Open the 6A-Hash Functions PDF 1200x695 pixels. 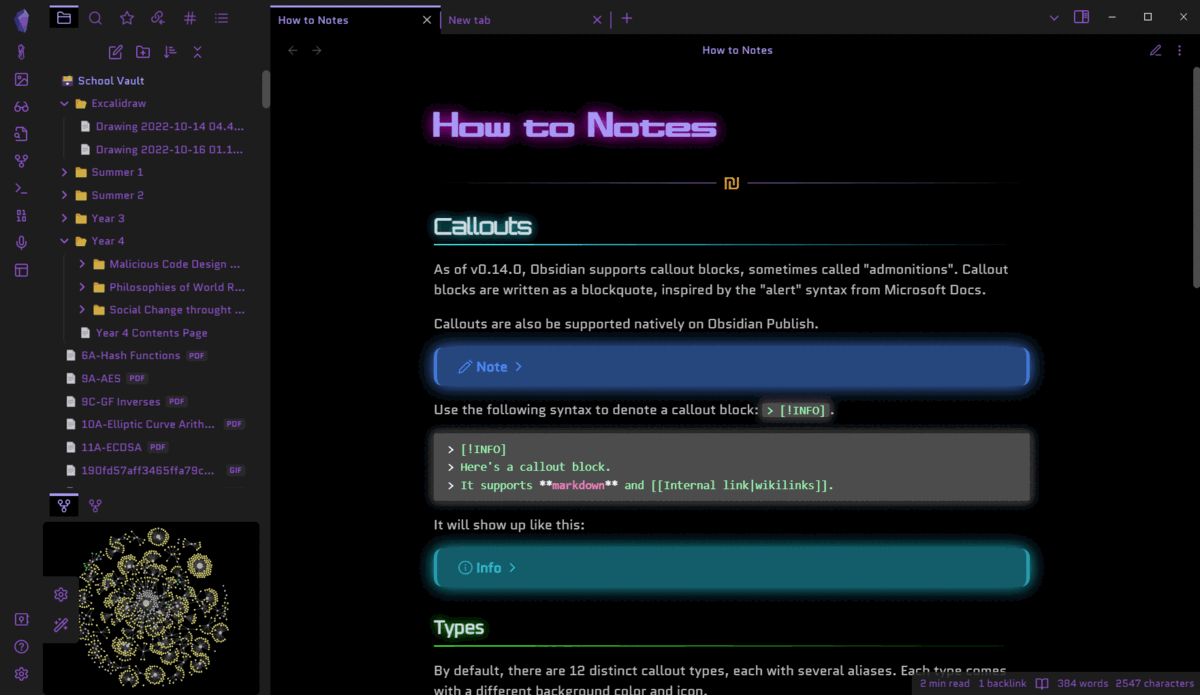(131, 355)
